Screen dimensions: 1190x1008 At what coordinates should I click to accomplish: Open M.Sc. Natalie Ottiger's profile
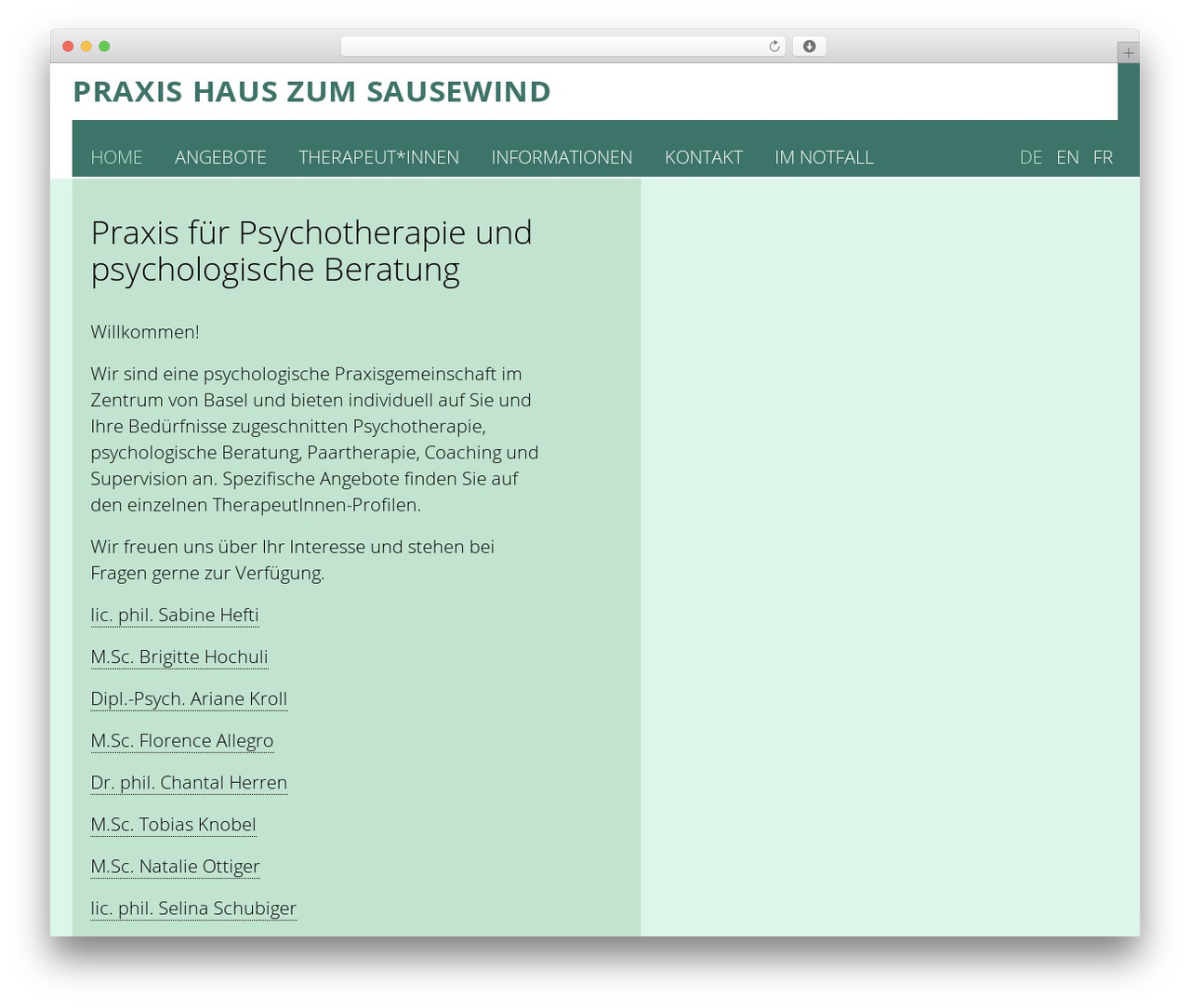175,866
